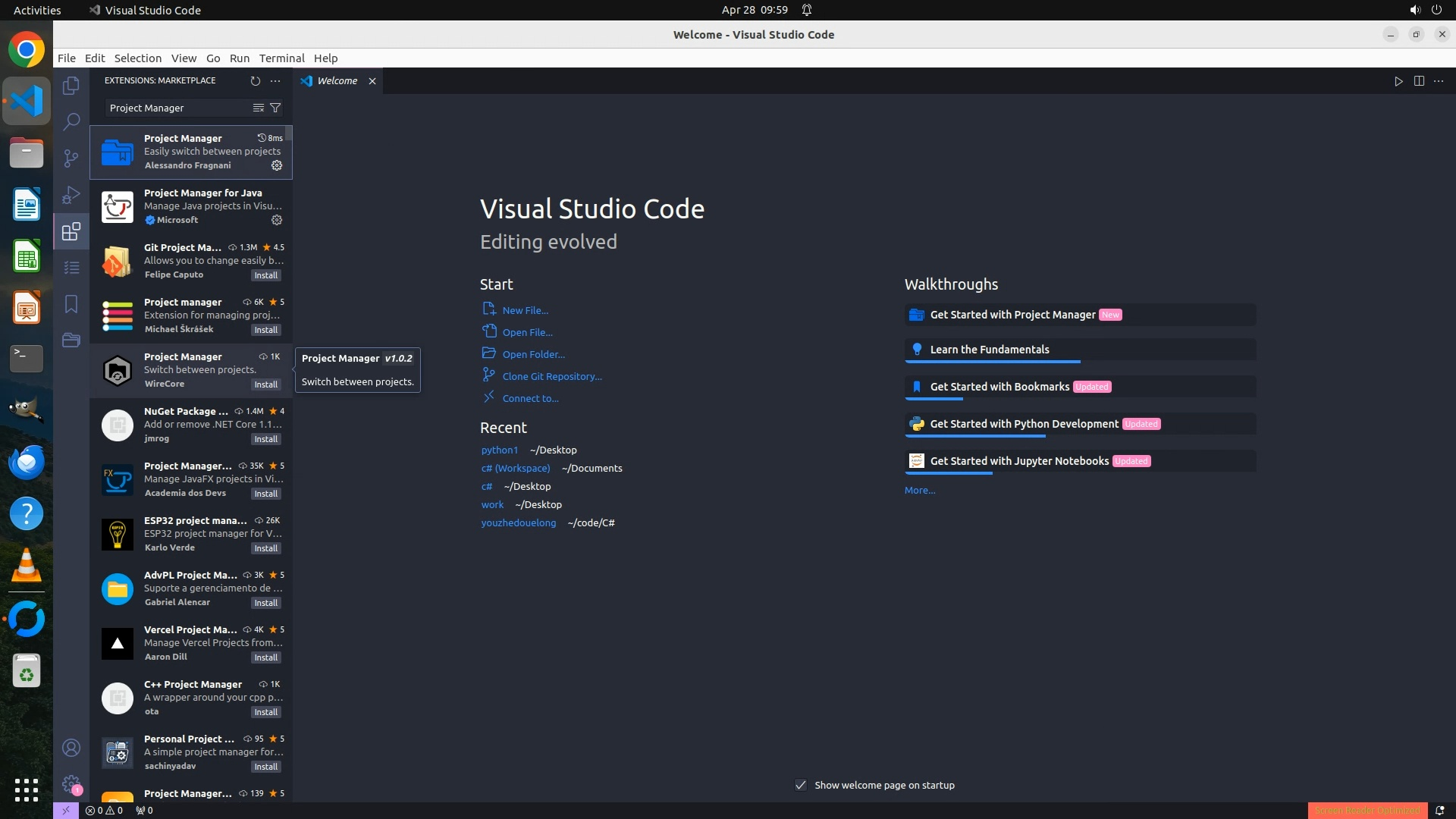
Task: Open Project Manager view in activity bar
Action: click(71, 340)
